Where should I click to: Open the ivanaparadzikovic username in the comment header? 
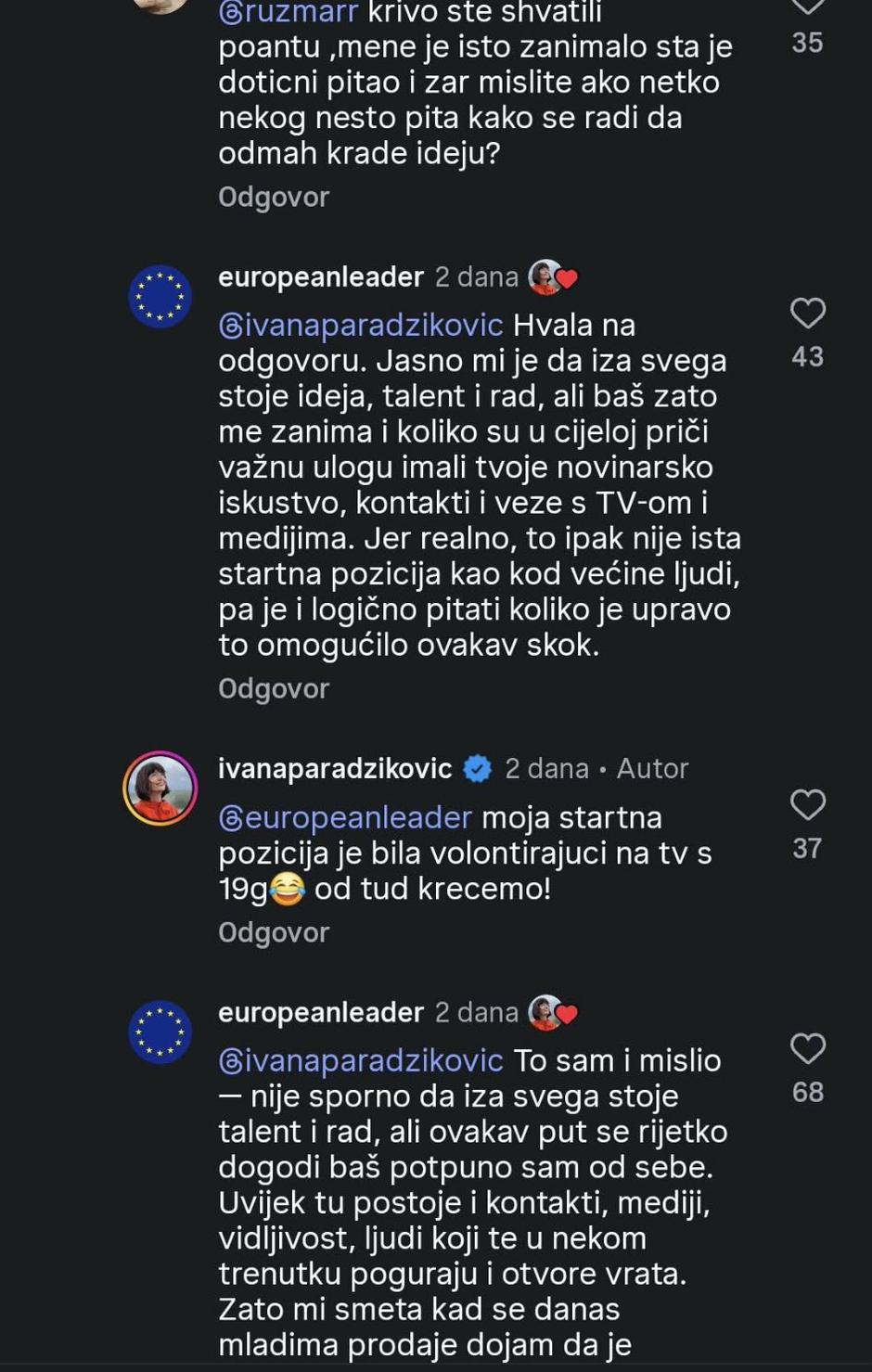(335, 769)
